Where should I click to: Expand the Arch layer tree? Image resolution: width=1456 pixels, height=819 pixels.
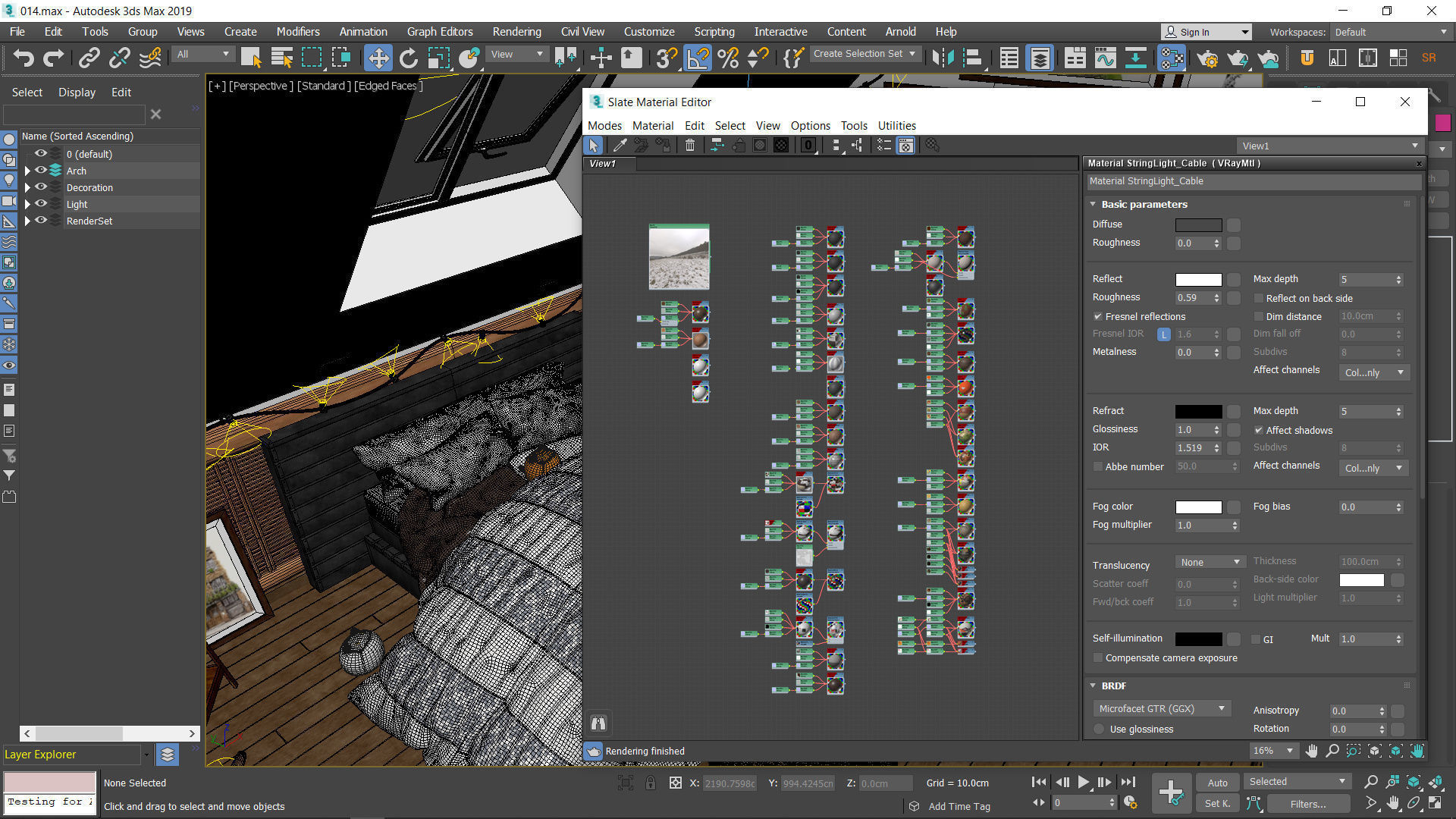coord(28,171)
